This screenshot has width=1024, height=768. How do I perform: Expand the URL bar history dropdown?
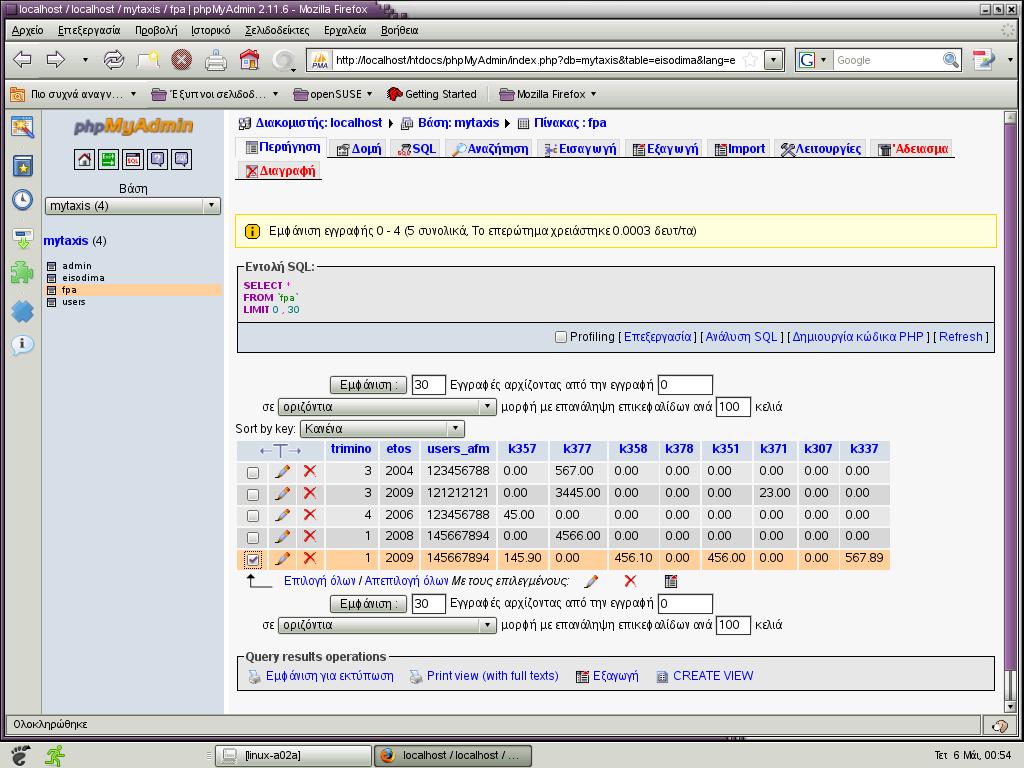(774, 60)
